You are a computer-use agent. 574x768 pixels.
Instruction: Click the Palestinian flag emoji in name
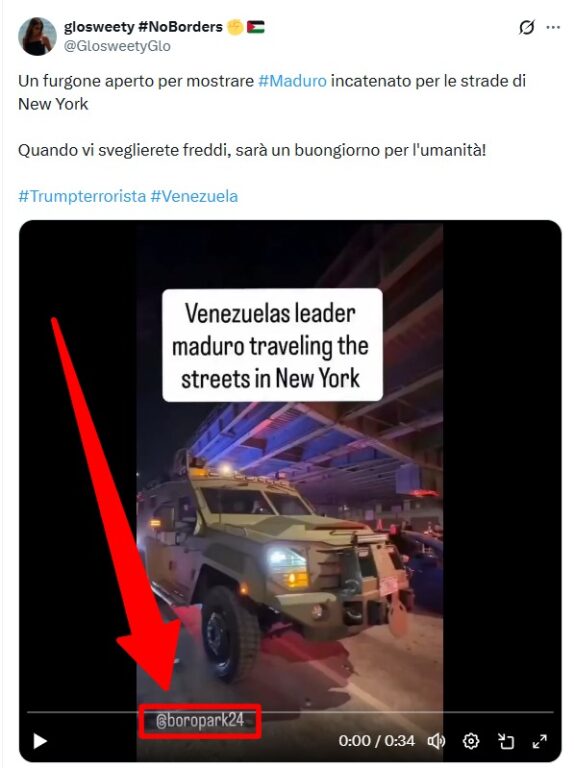[x=256, y=27]
